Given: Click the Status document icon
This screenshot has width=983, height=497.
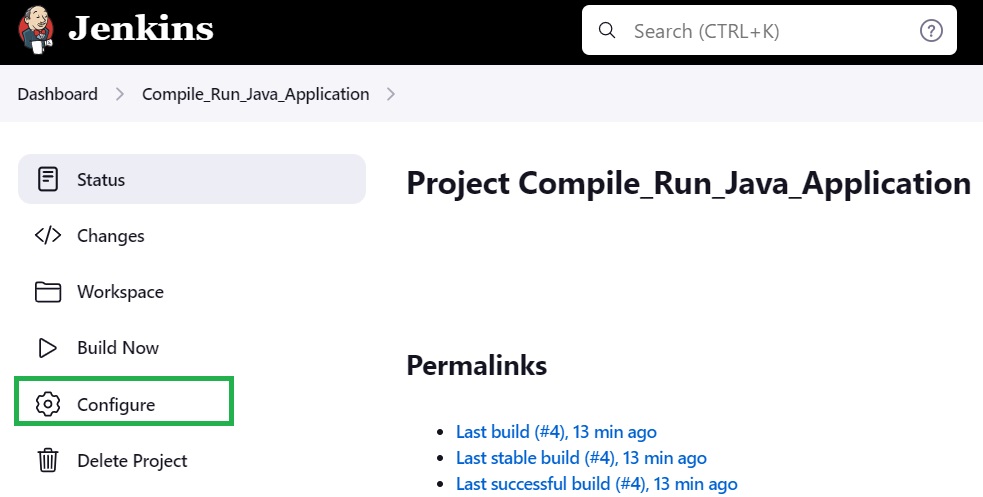Looking at the screenshot, I should click(x=48, y=179).
